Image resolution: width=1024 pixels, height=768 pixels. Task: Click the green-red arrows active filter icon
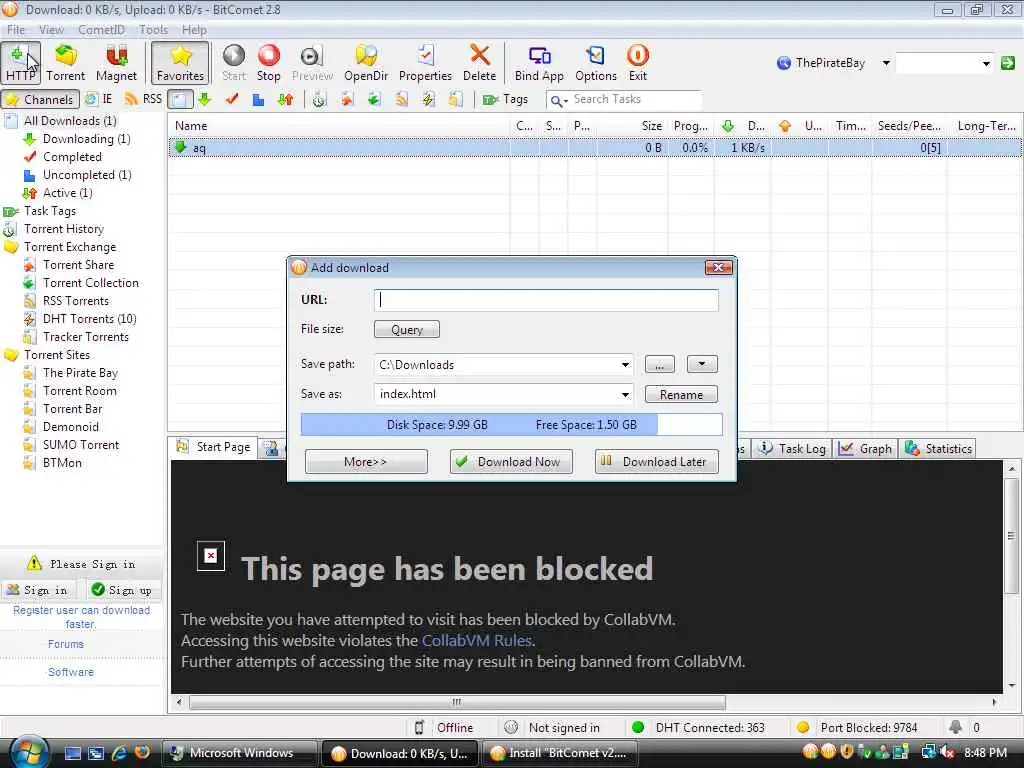click(285, 99)
